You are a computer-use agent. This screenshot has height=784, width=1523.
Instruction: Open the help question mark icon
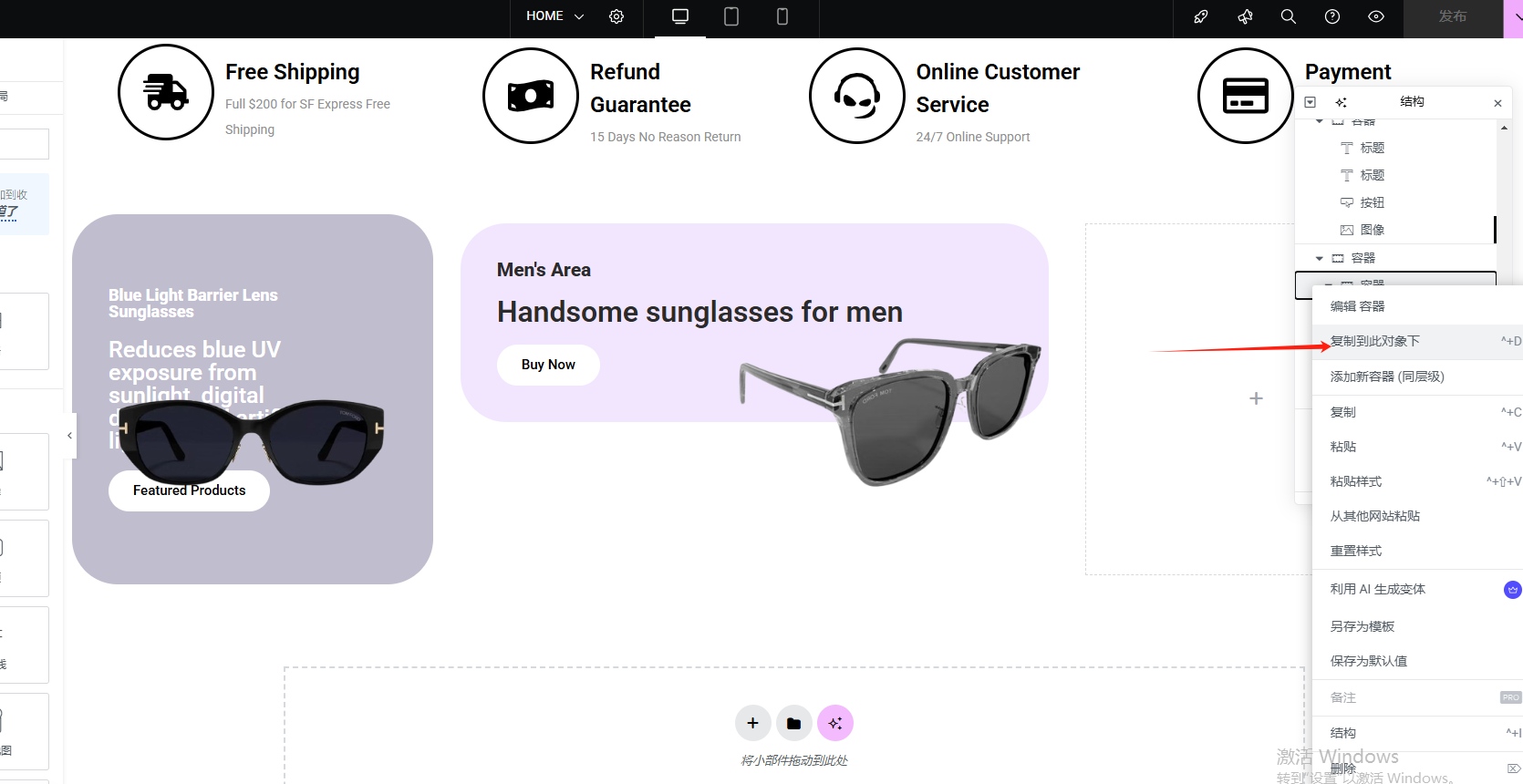point(1332,16)
